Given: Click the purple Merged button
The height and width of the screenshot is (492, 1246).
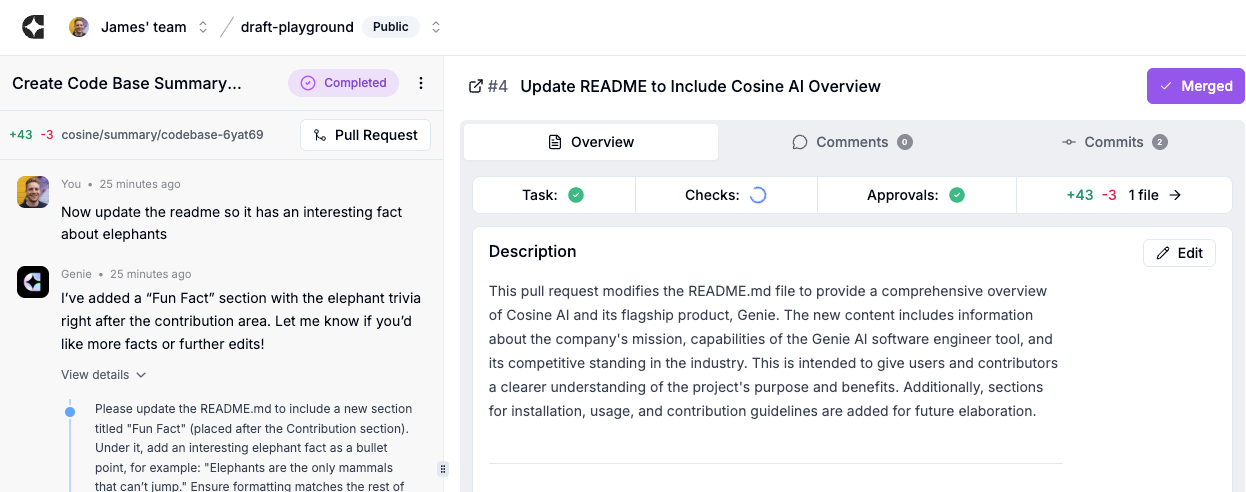Looking at the screenshot, I should point(1195,86).
